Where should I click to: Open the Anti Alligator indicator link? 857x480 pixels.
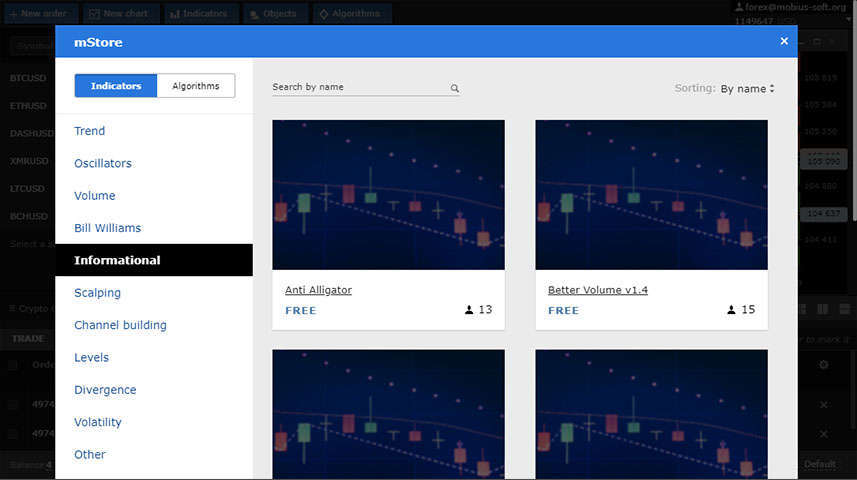coord(318,290)
